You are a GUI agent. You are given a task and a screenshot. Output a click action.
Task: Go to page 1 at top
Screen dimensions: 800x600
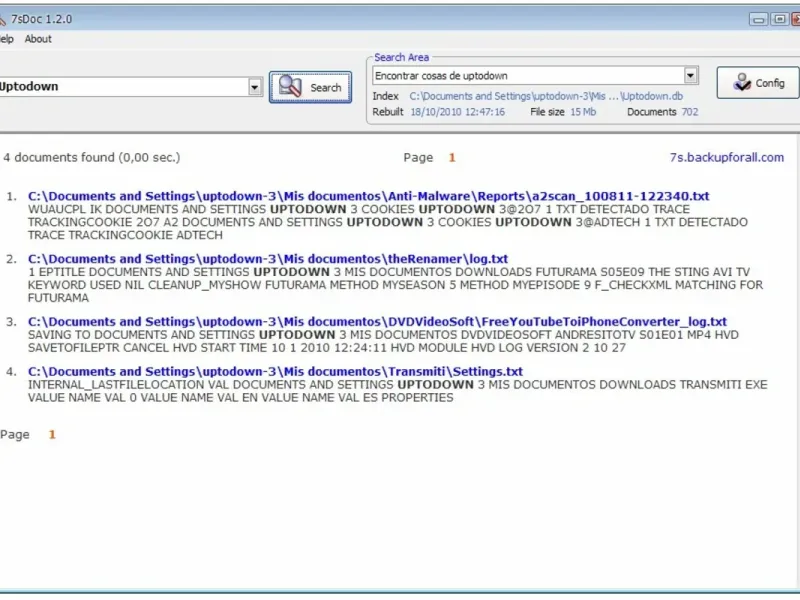[452, 158]
